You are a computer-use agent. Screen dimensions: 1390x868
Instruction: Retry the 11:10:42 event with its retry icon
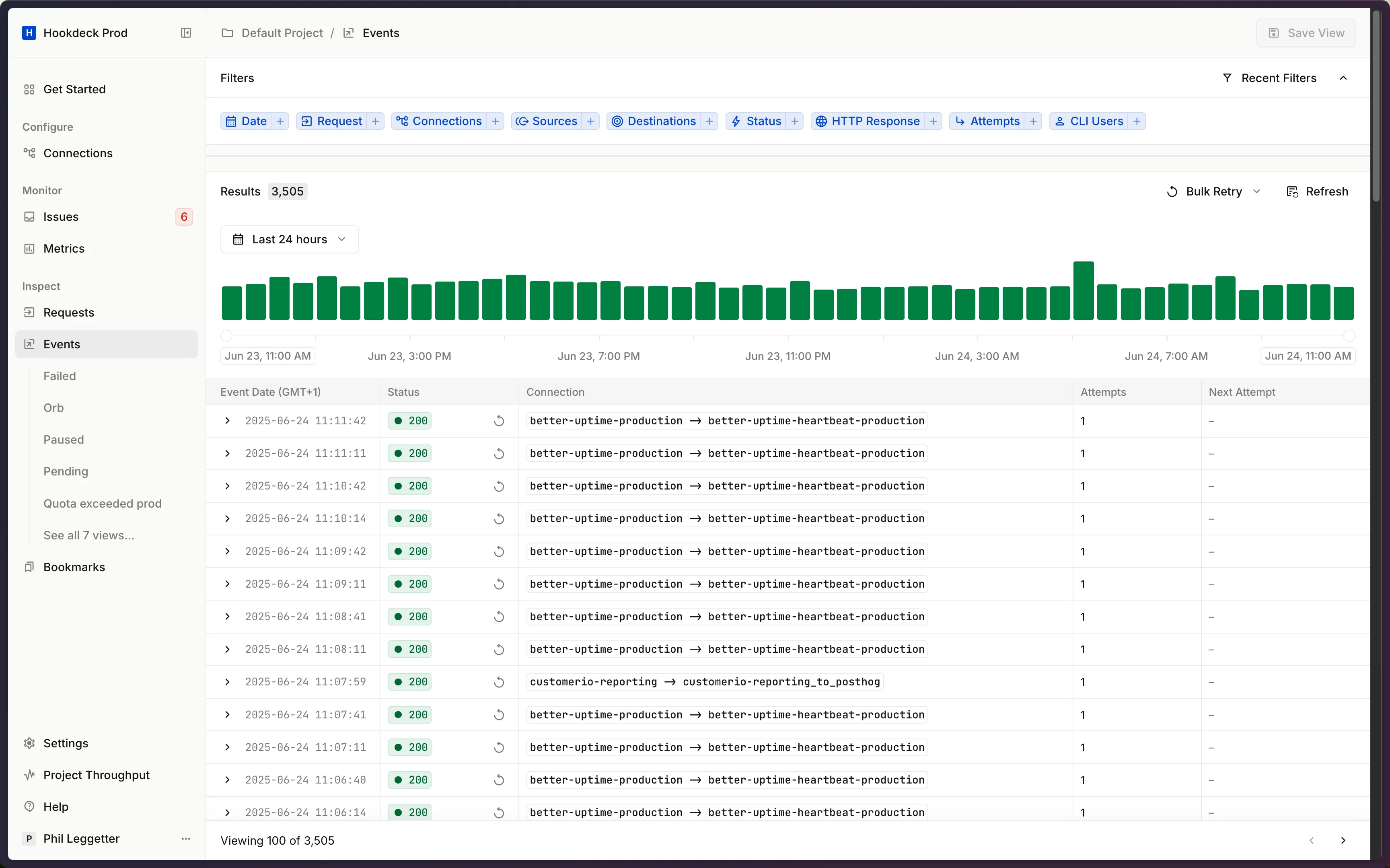pyautogui.click(x=499, y=486)
